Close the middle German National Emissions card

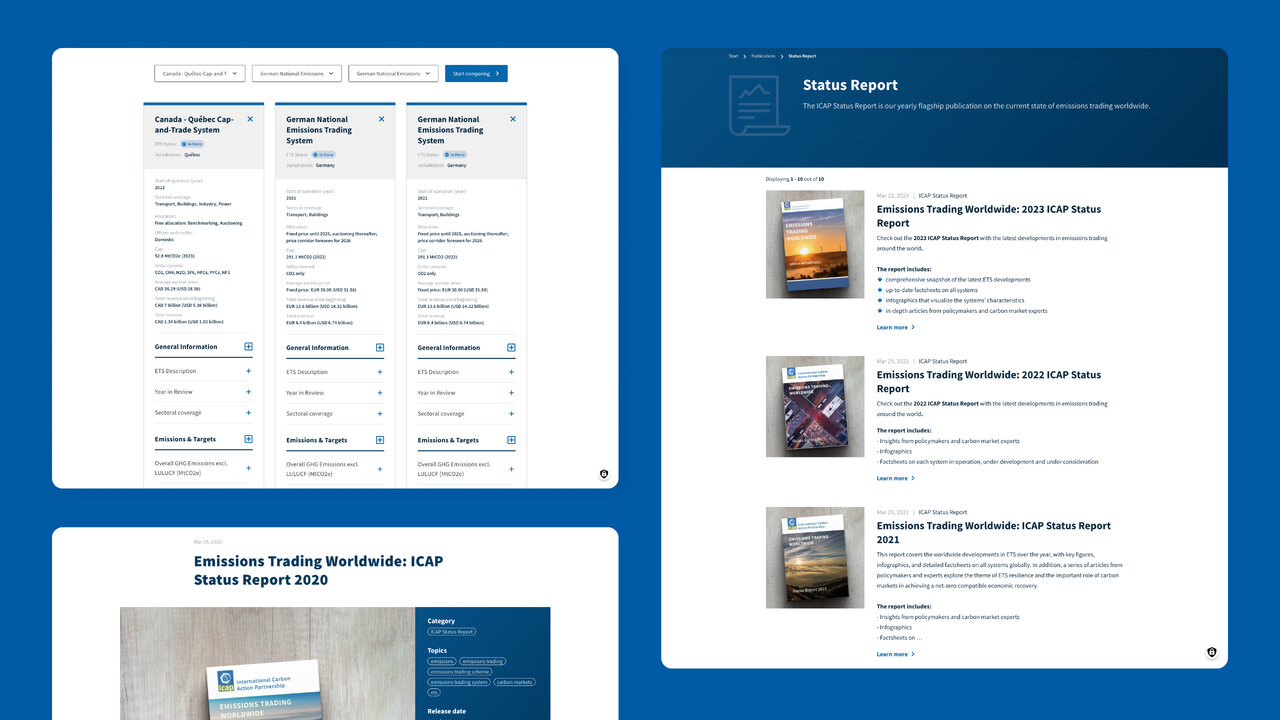click(381, 119)
